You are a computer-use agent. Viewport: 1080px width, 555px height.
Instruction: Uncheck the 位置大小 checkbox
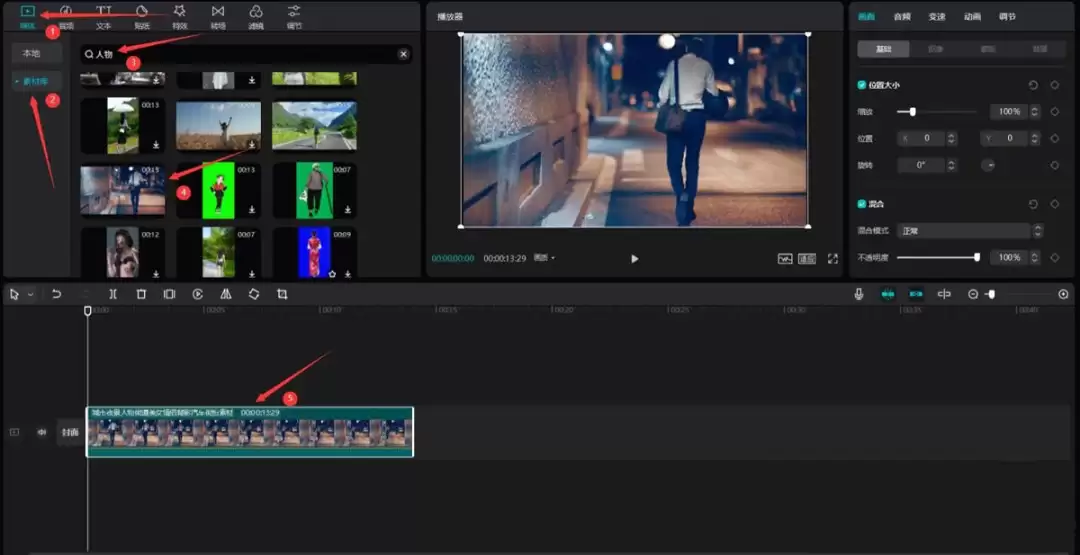point(862,85)
